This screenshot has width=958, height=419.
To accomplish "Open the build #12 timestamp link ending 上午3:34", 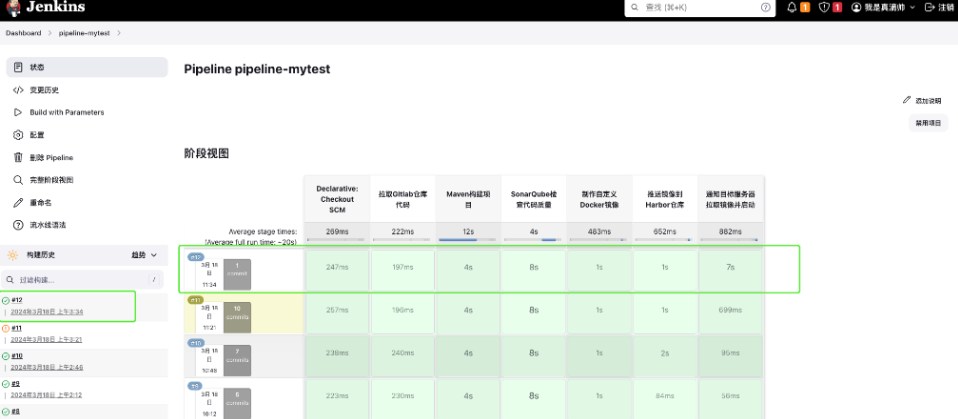I will click(46, 312).
